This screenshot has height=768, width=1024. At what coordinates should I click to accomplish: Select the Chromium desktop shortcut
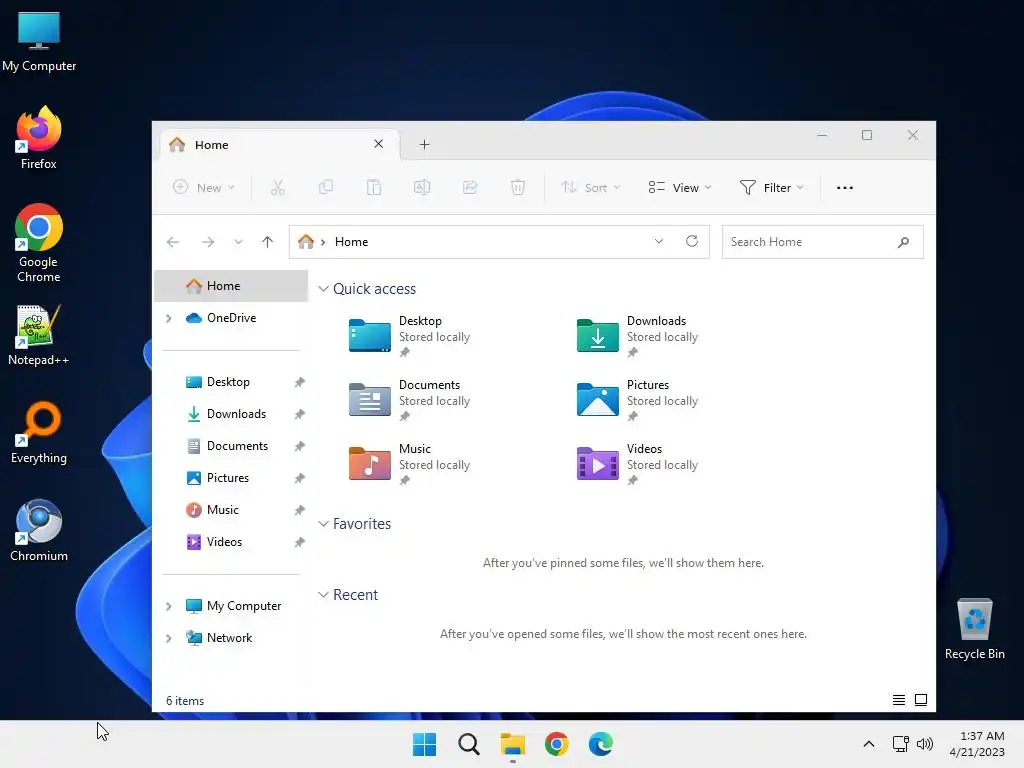tap(39, 530)
